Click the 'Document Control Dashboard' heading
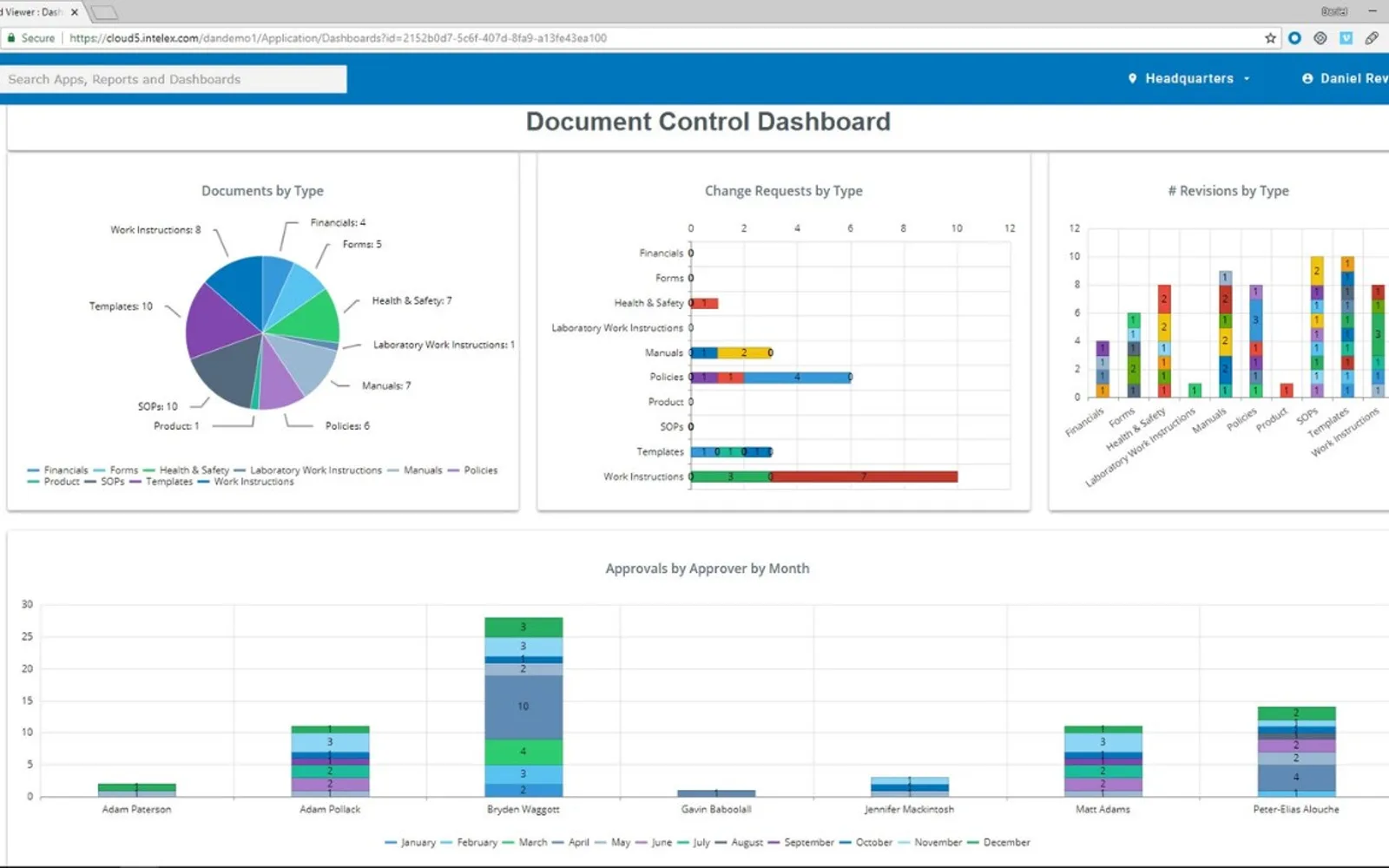Screen dimensions: 1389x868 coord(708,122)
